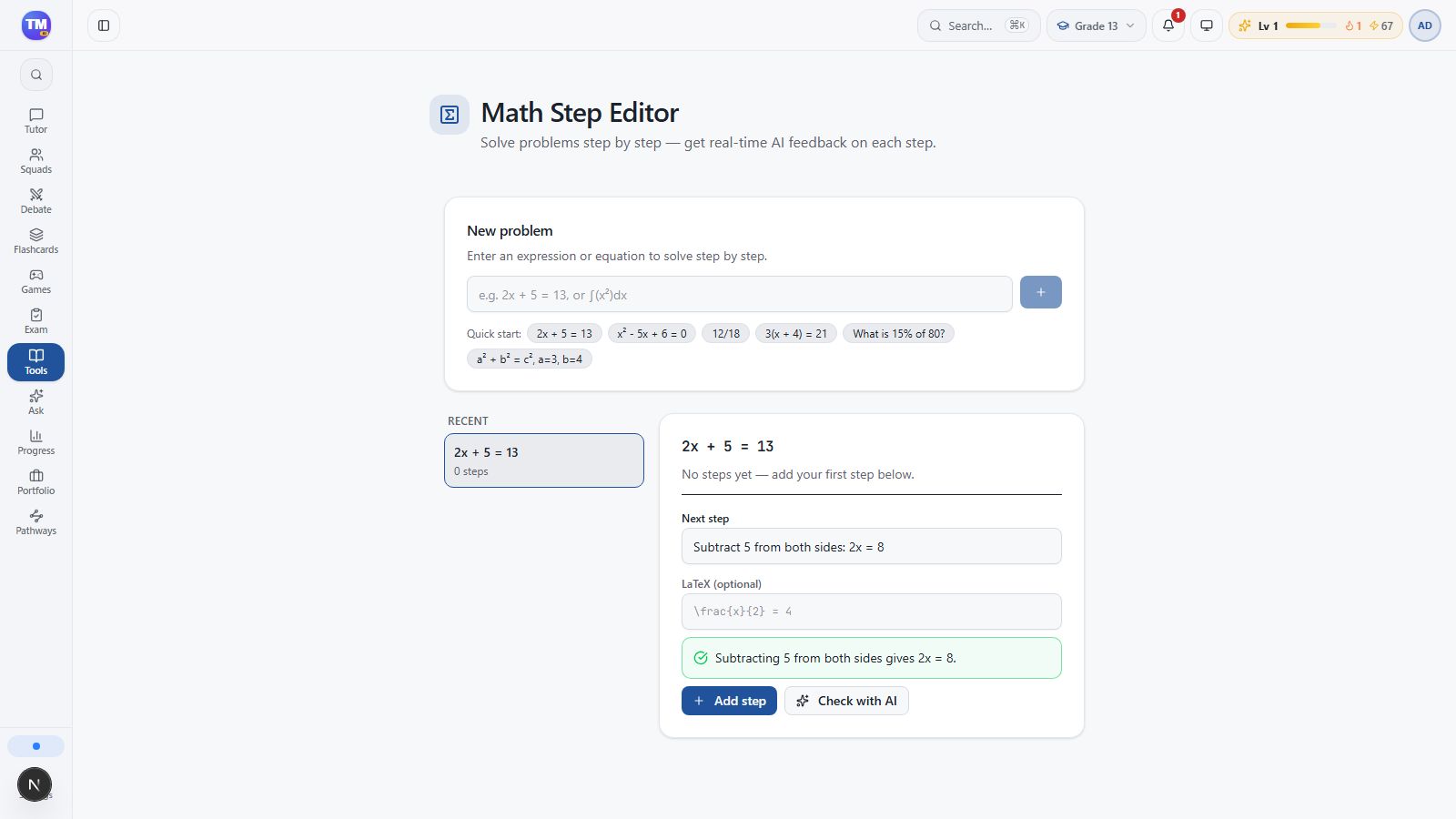Click the display mode monitor icon
The width and height of the screenshot is (1456, 819).
(1207, 25)
